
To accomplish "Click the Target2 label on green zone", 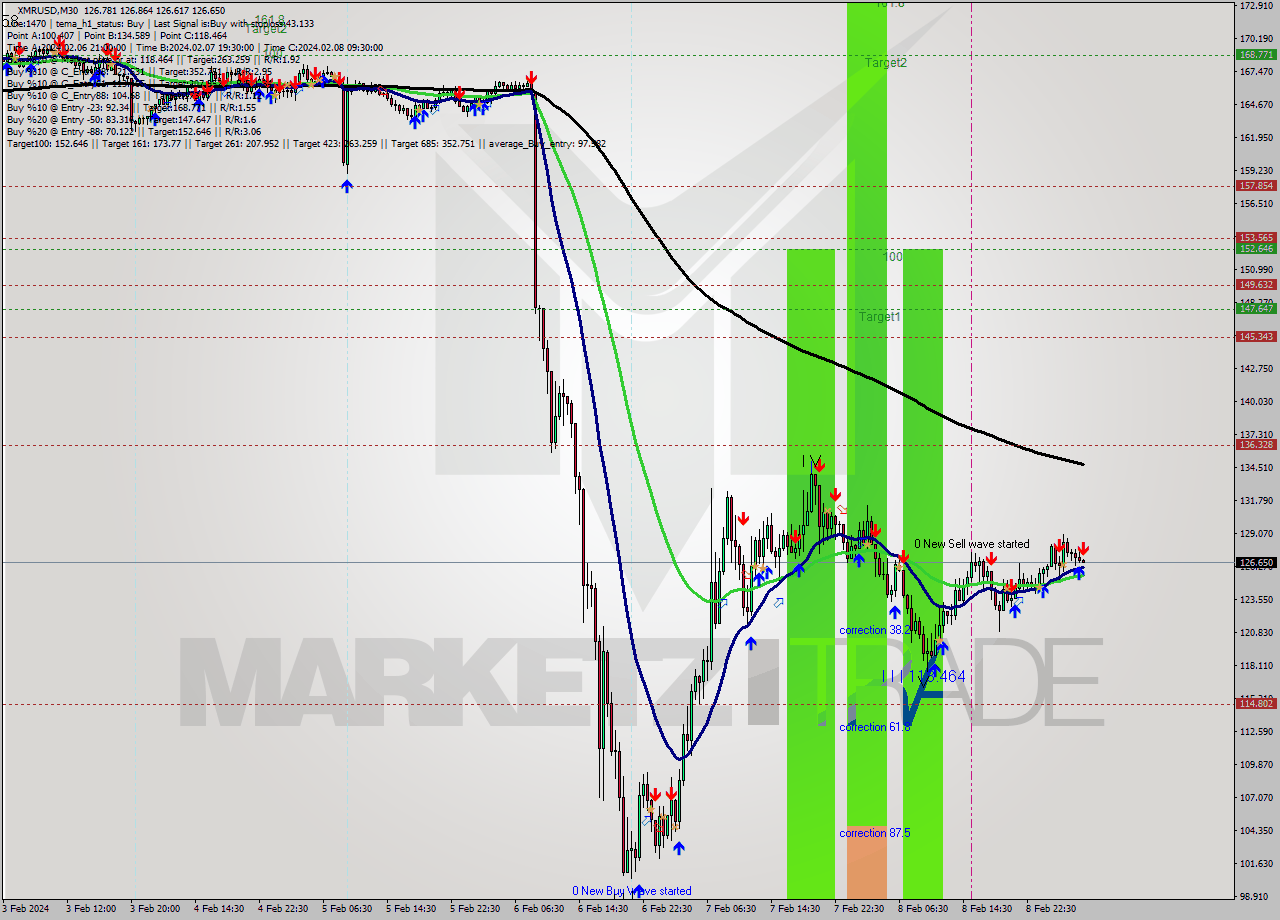I will (x=886, y=62).
